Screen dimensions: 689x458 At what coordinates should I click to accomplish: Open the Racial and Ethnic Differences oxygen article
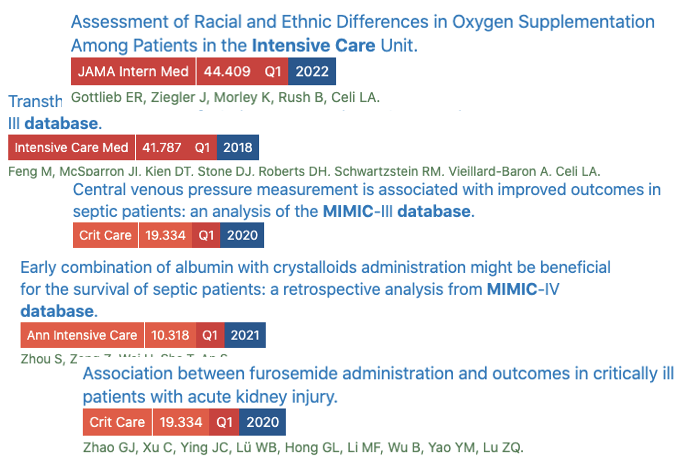(x=363, y=34)
